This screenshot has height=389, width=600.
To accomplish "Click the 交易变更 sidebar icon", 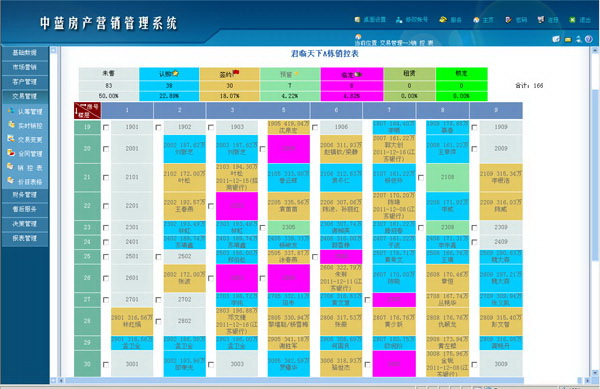I will pyautogui.click(x=11, y=139).
